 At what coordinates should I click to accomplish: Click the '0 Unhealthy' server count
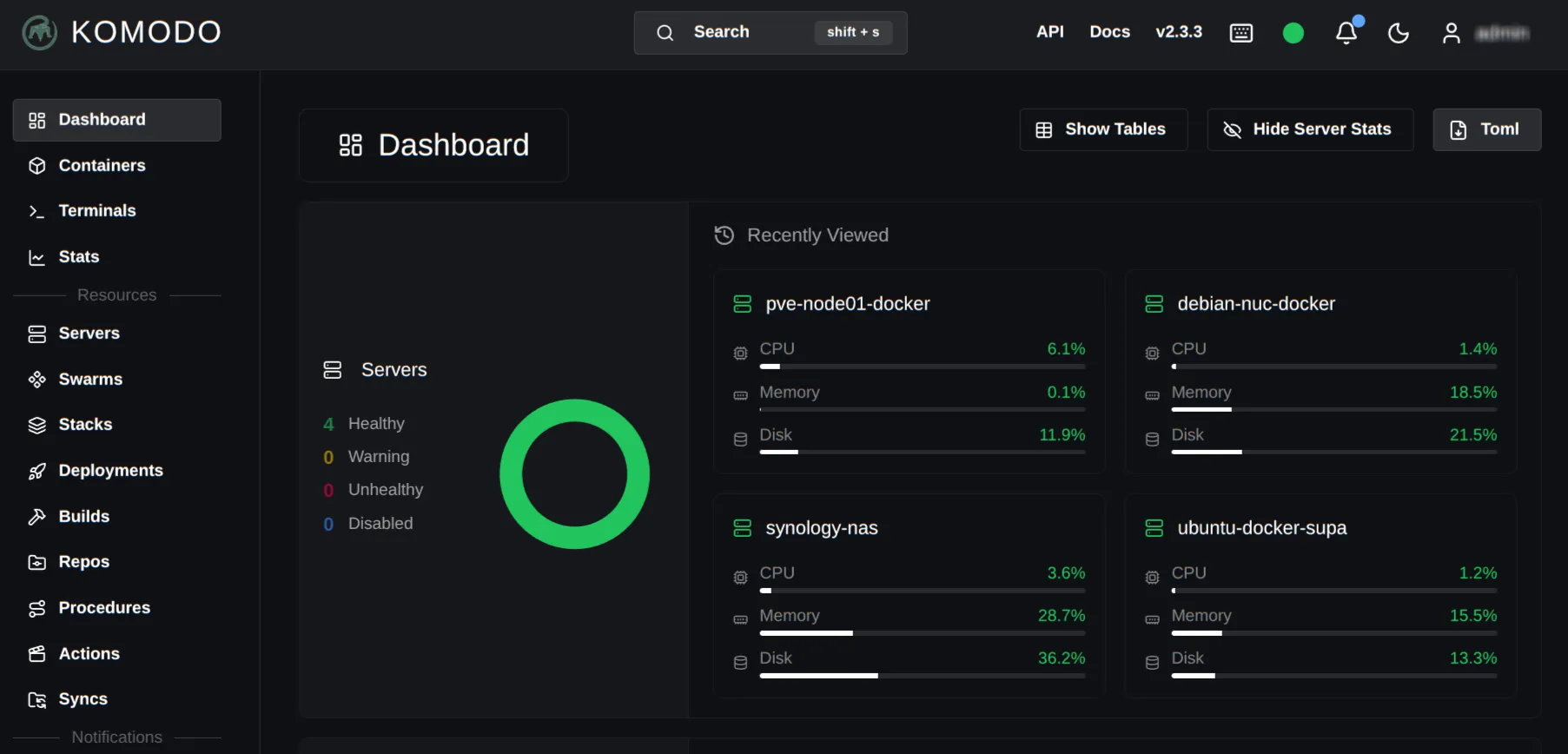pos(374,490)
